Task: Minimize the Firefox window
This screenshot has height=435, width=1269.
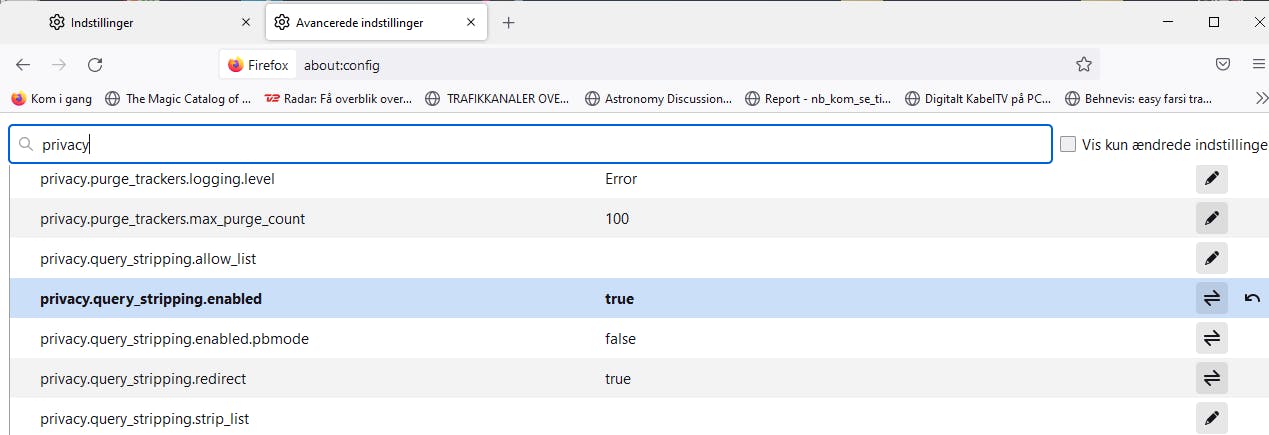Action: point(1167,22)
